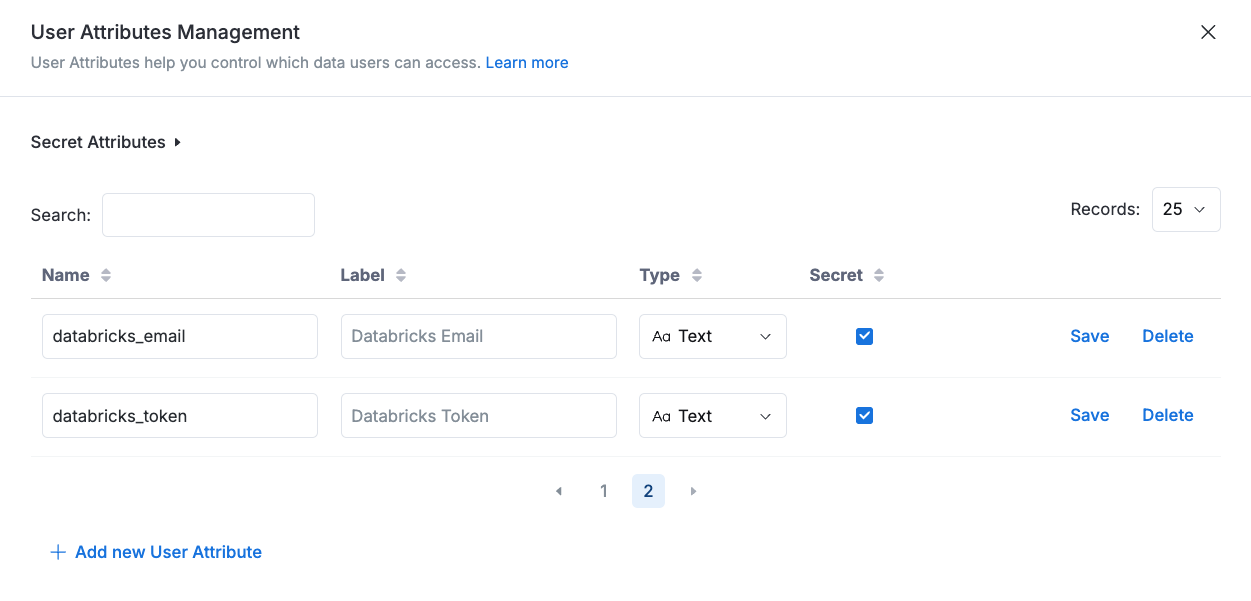Save the databricks_email attribute
Image resolution: width=1251 pixels, height=601 pixels.
tap(1089, 336)
